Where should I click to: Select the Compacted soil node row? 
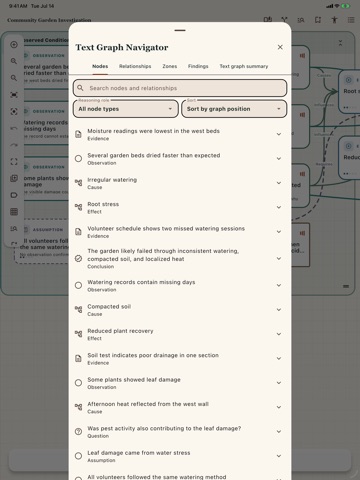pyautogui.click(x=180, y=310)
